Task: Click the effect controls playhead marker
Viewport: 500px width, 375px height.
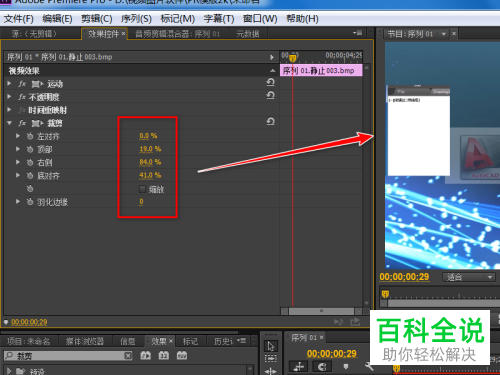Action: [293, 58]
